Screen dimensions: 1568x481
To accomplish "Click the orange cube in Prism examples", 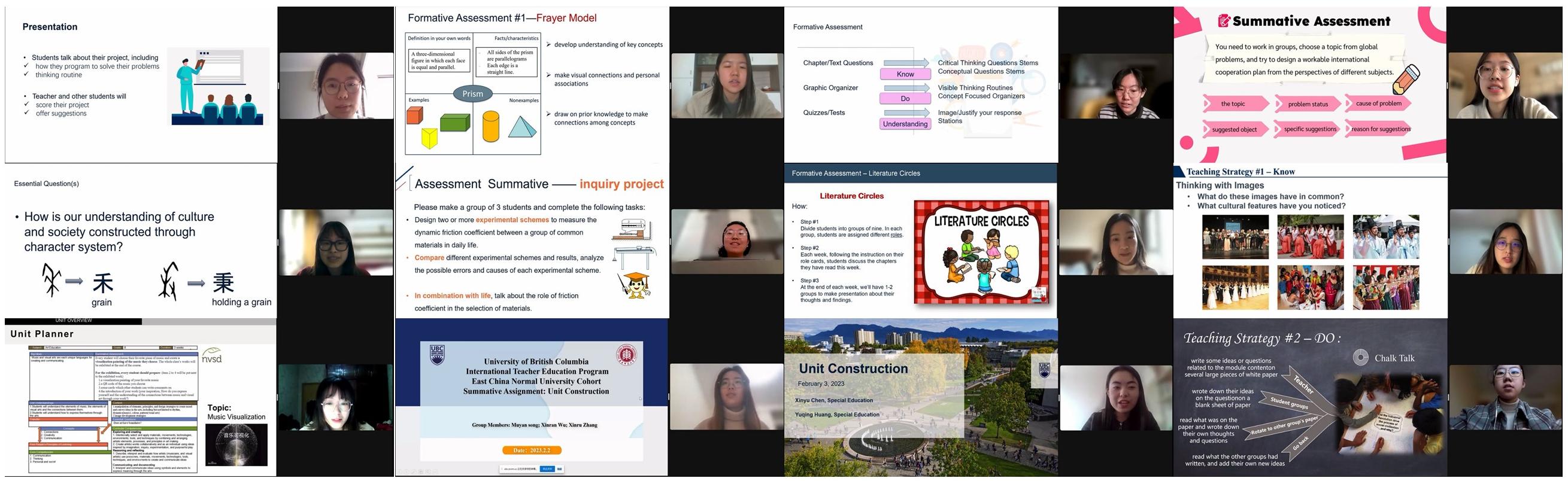I will click(414, 115).
